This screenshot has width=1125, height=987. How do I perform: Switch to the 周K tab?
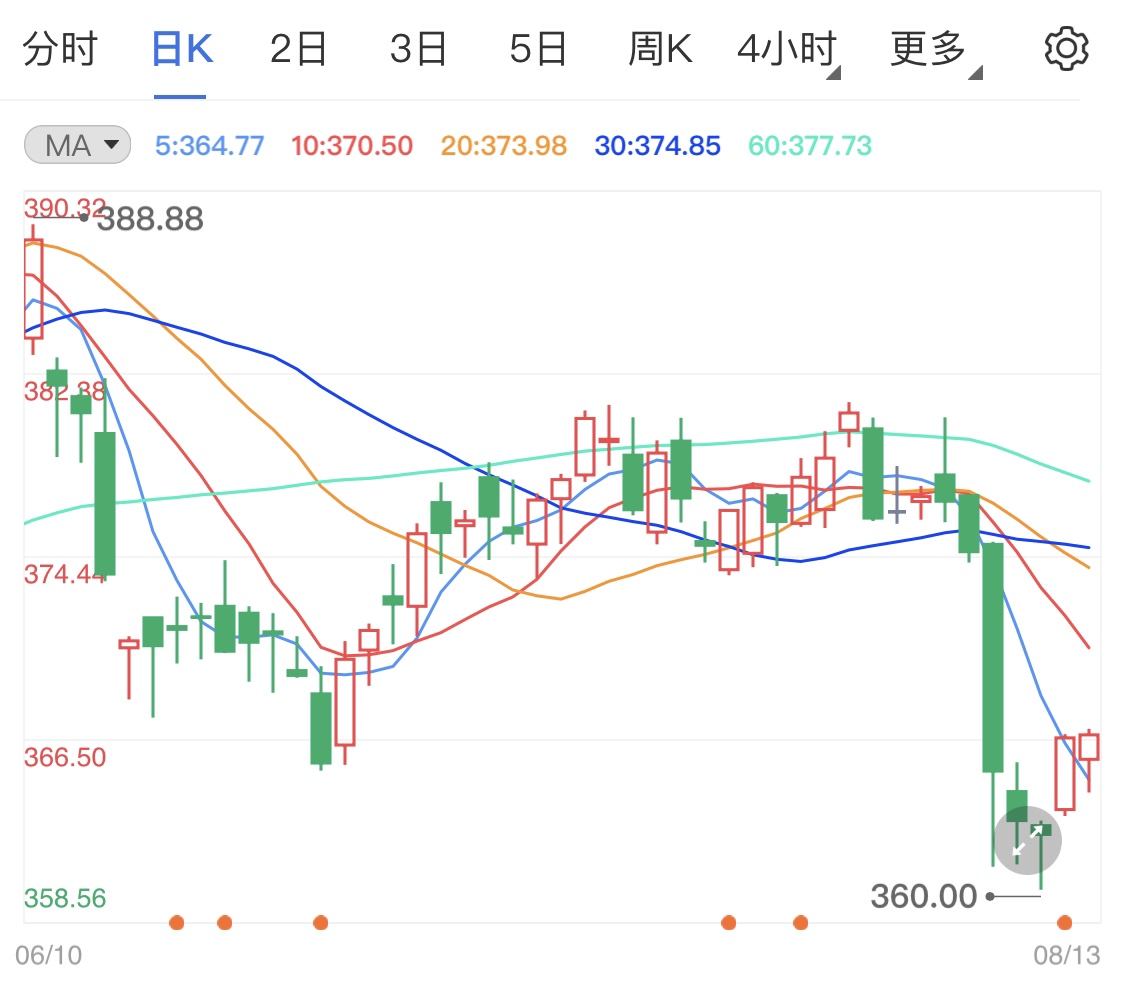point(660,49)
